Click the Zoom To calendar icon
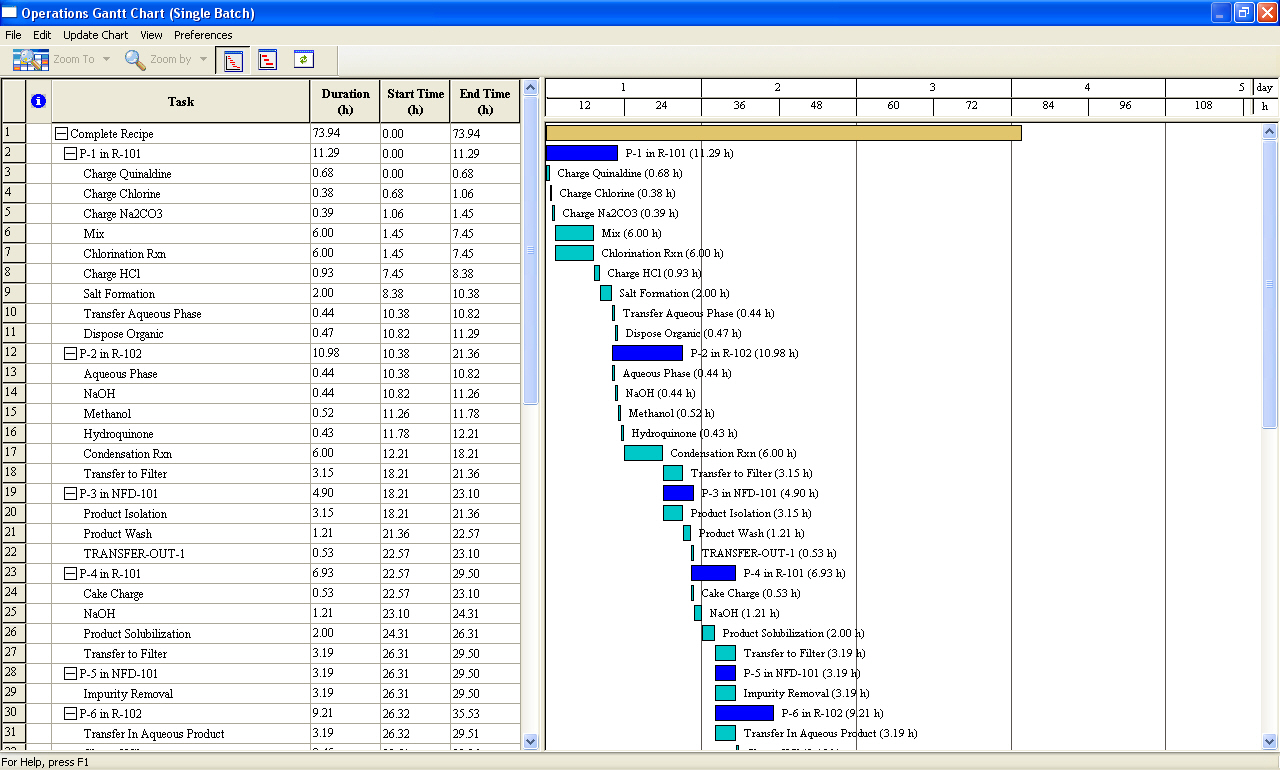 [30, 60]
